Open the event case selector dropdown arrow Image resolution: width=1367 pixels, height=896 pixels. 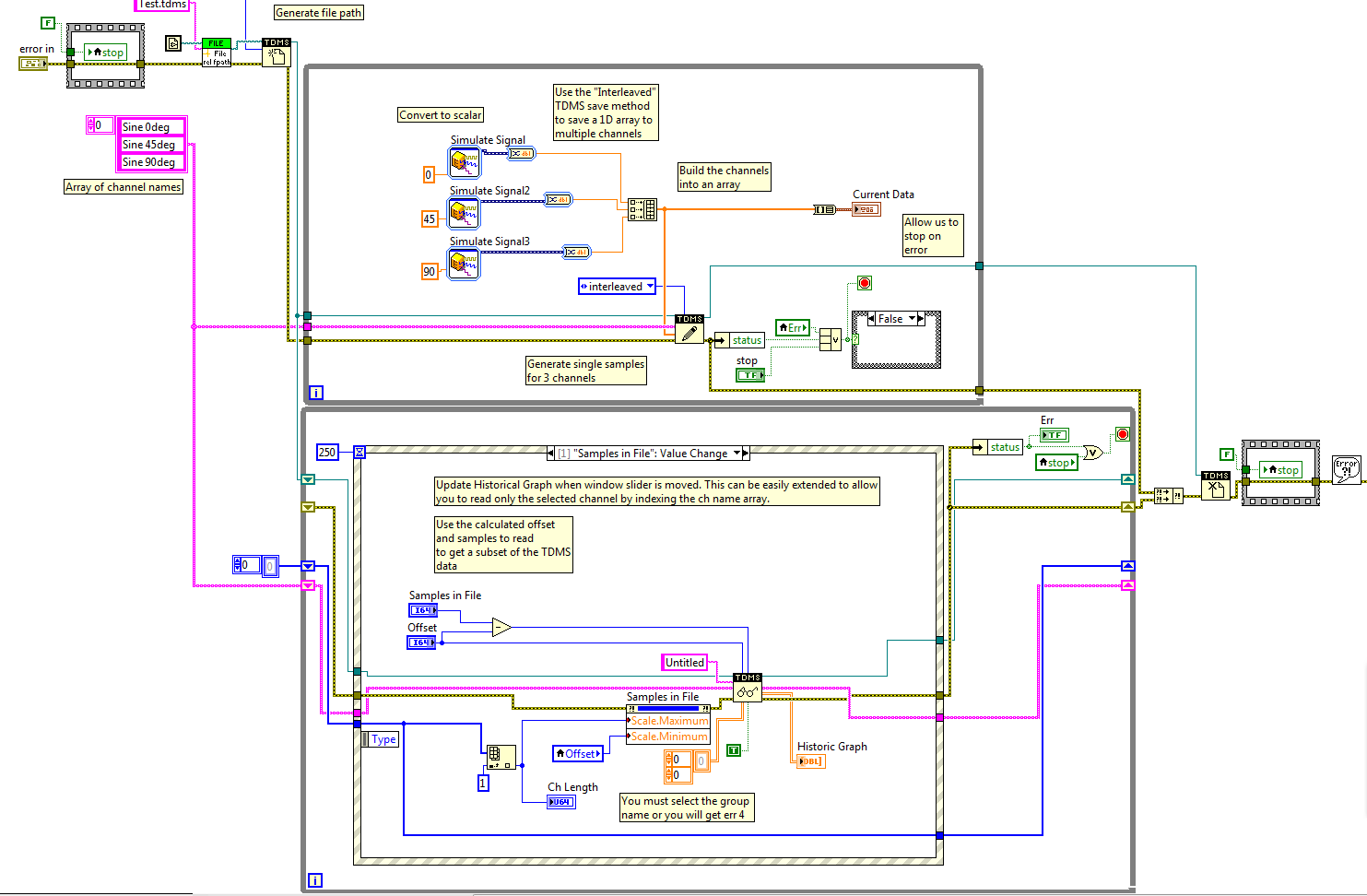click(737, 453)
